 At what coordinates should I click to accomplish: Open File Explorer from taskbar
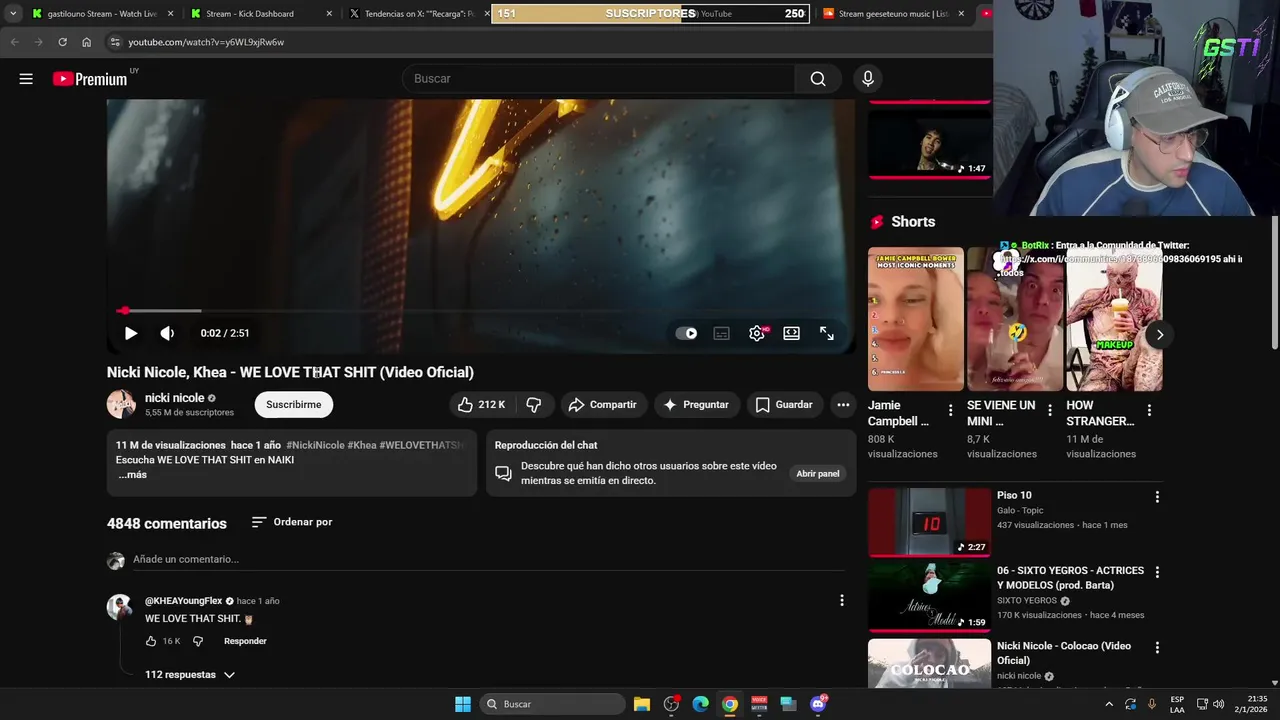(x=642, y=704)
